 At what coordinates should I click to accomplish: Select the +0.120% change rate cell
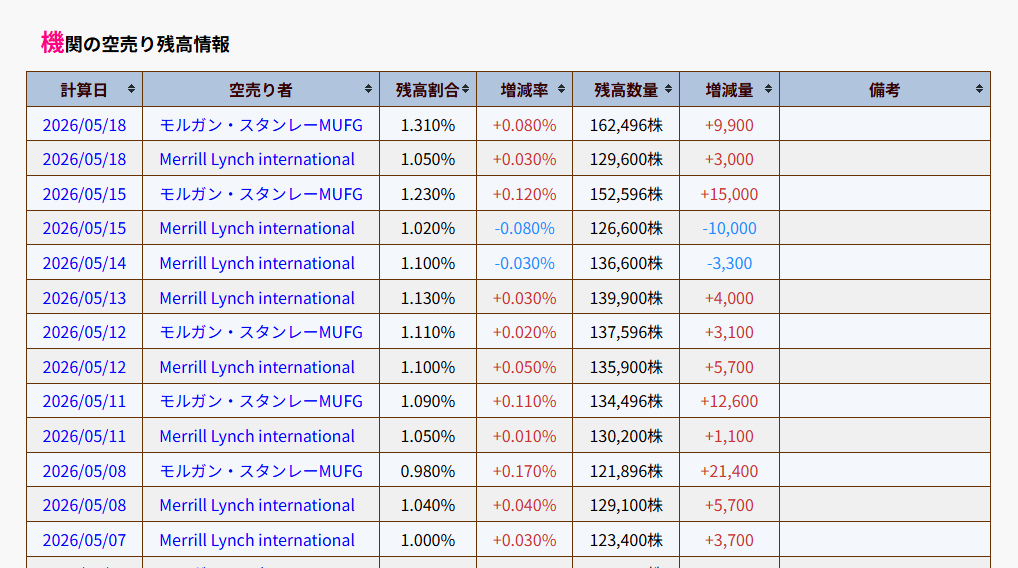tap(525, 194)
